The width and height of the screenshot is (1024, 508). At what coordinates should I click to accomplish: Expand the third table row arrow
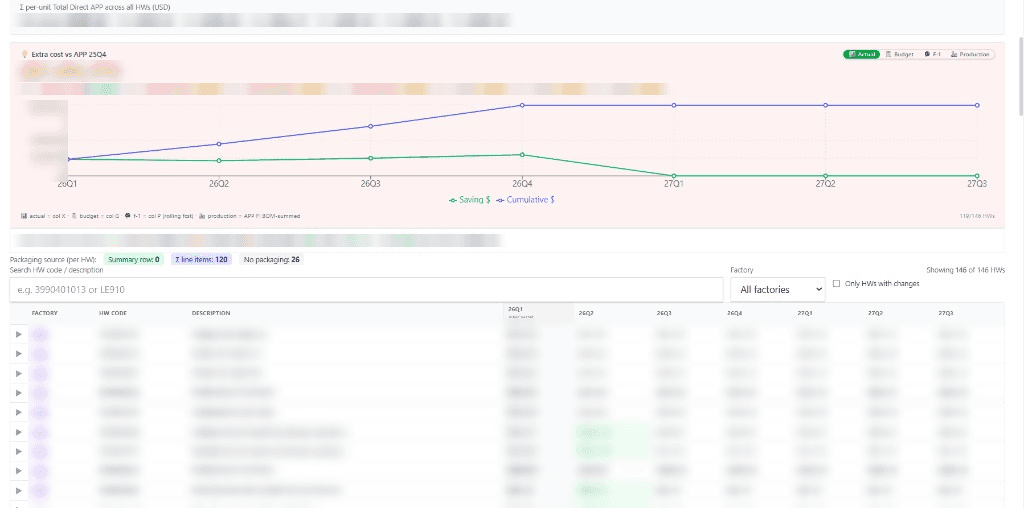point(18,373)
